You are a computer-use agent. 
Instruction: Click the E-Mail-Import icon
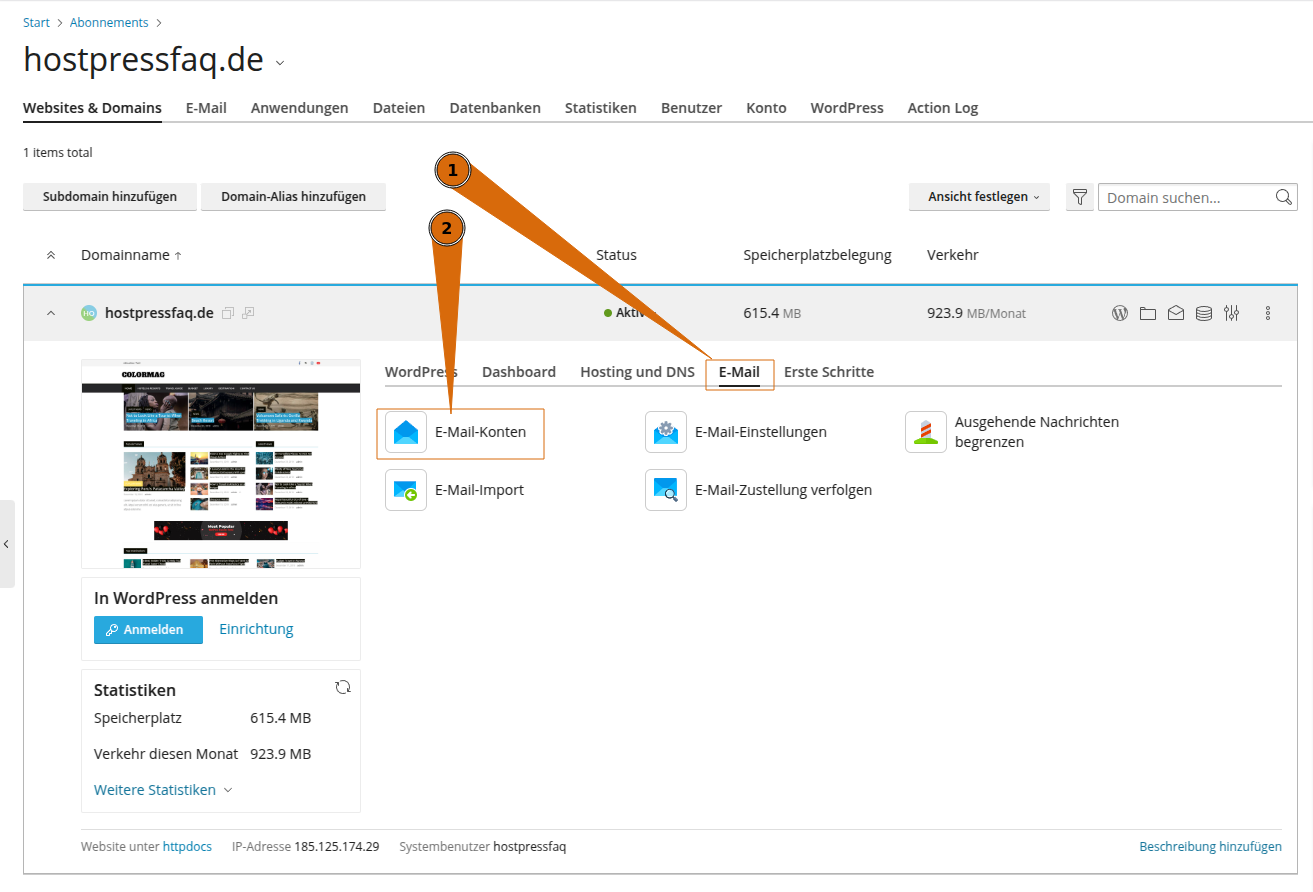pyautogui.click(x=406, y=490)
